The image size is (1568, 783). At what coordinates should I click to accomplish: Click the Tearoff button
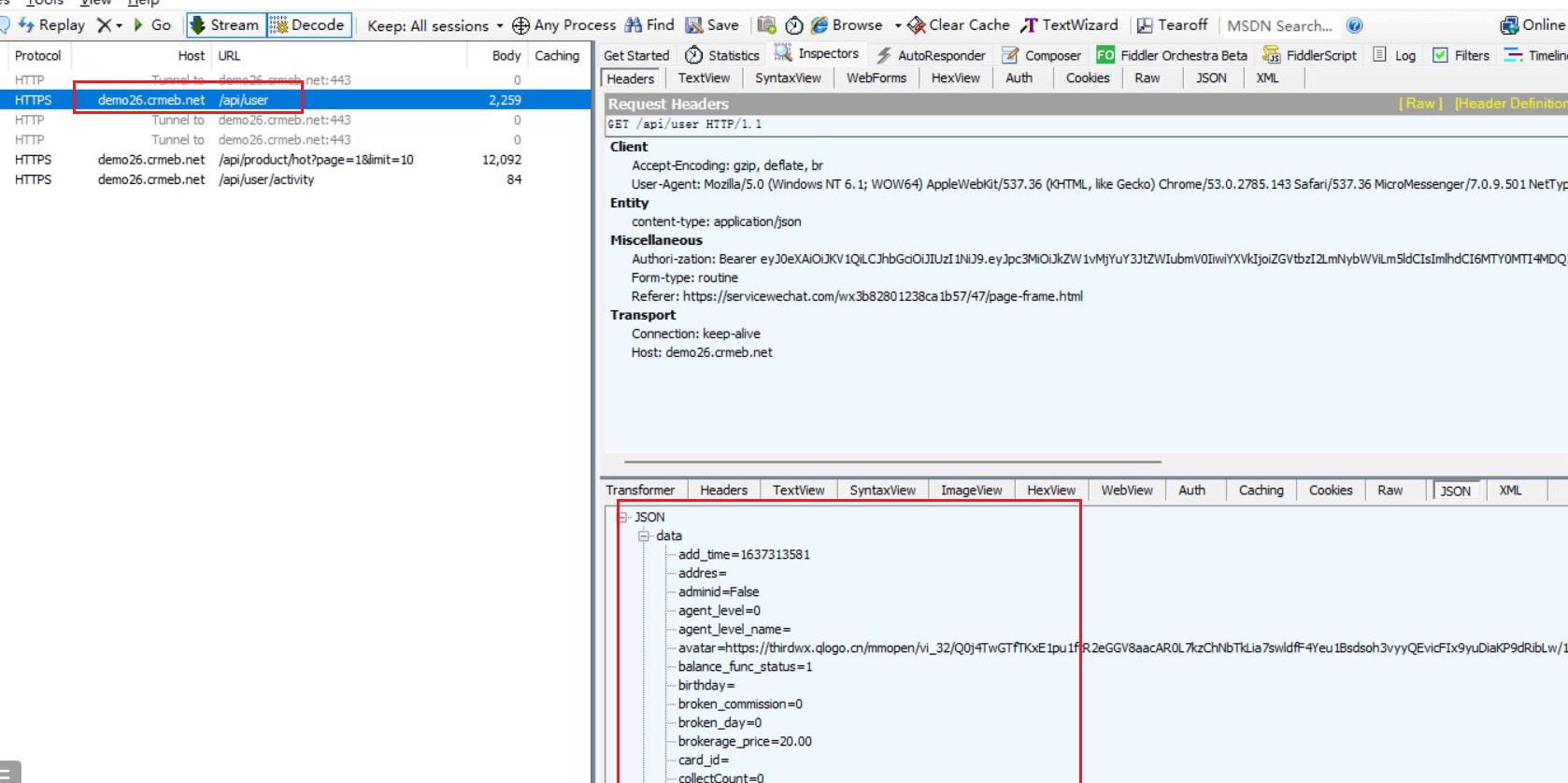[x=1172, y=25]
